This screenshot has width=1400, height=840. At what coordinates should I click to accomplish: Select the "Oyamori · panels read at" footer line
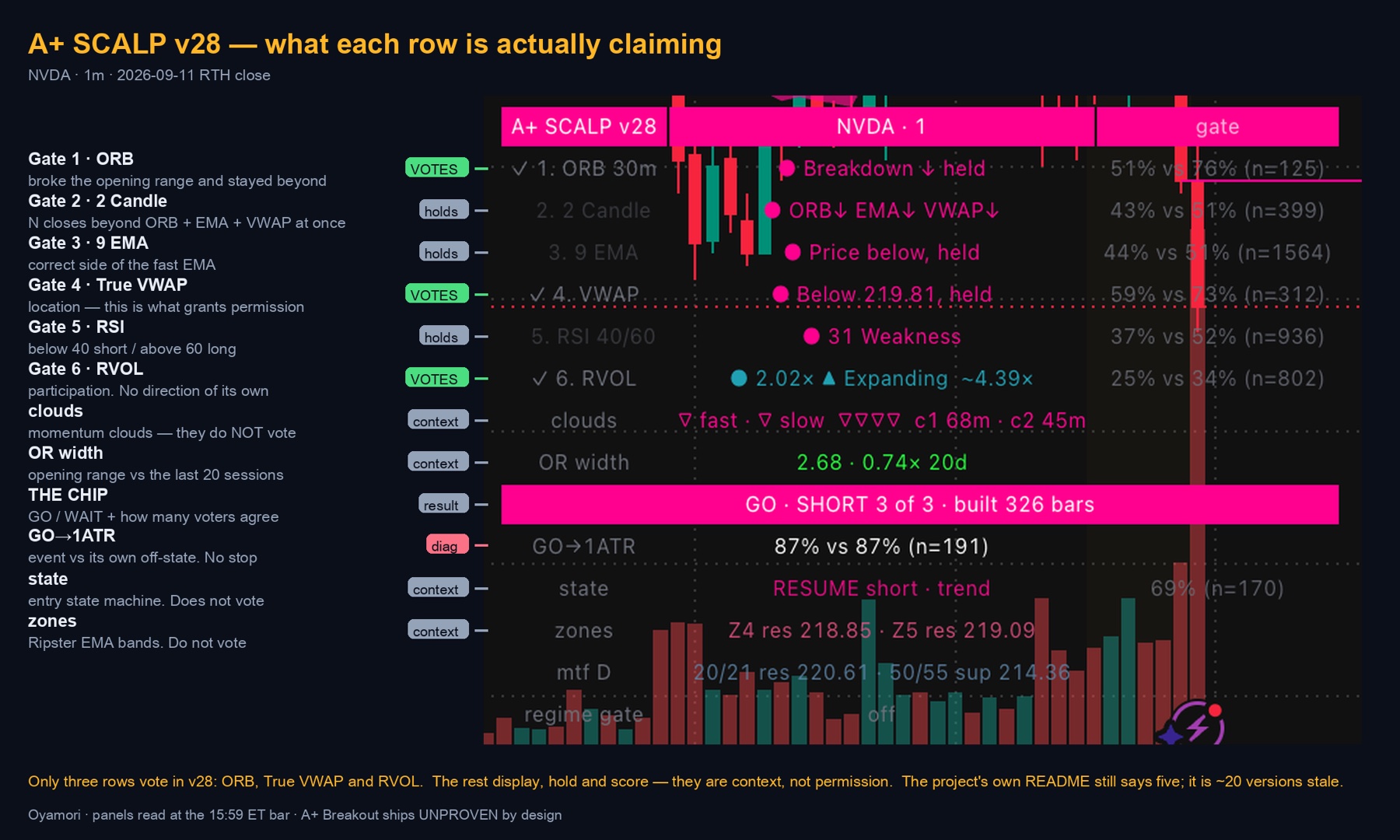click(x=295, y=814)
